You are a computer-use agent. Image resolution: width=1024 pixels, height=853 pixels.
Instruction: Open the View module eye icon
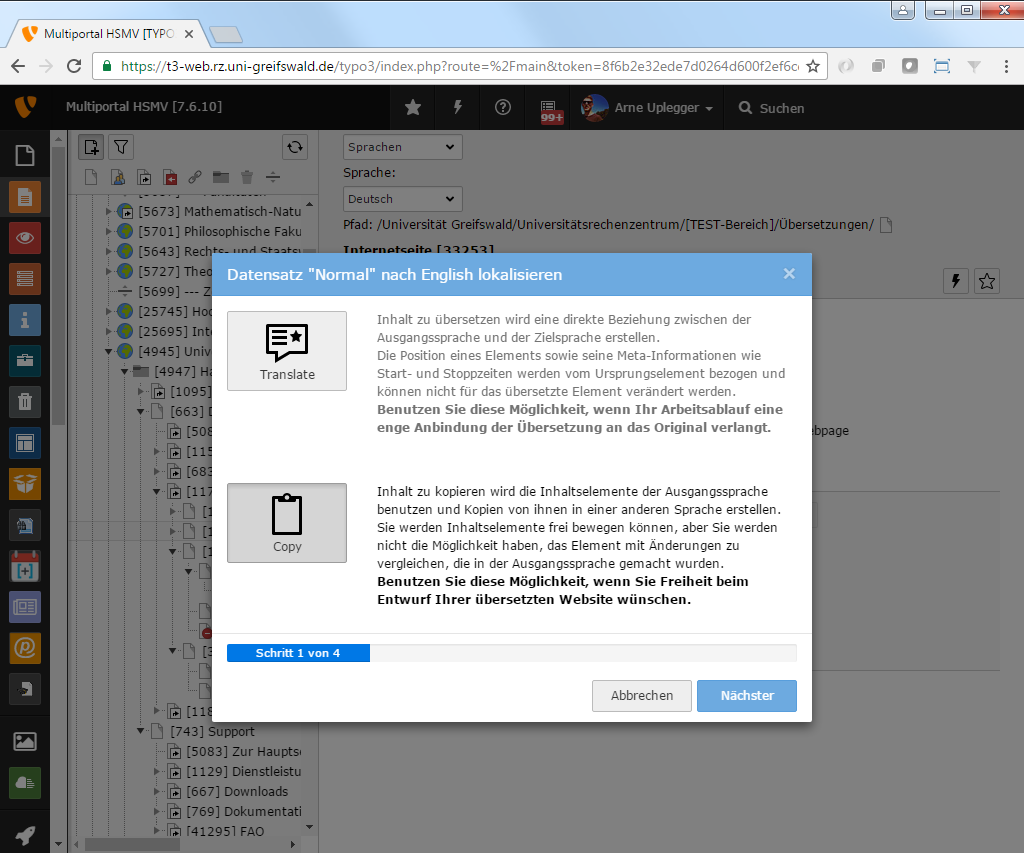25,238
